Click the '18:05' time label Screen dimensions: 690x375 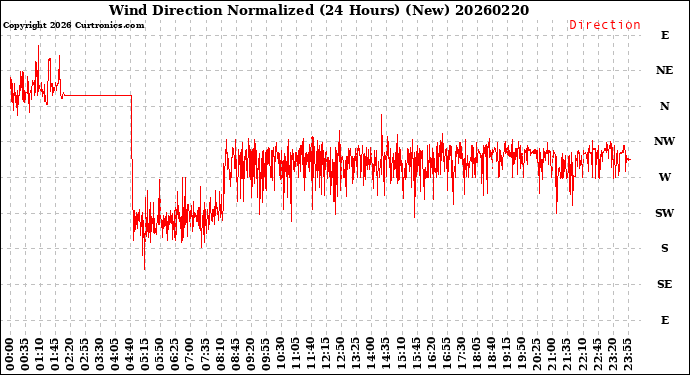(477, 355)
